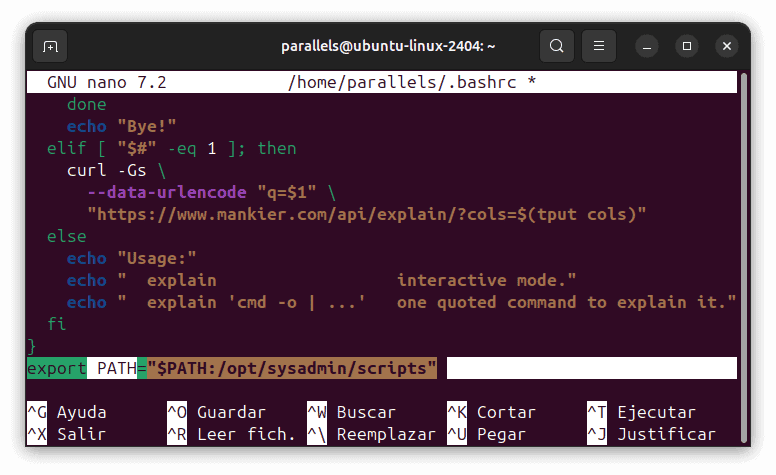This screenshot has width=776, height=475.
Task: Place cursor on the 'done' line
Action: [x=87, y=104]
